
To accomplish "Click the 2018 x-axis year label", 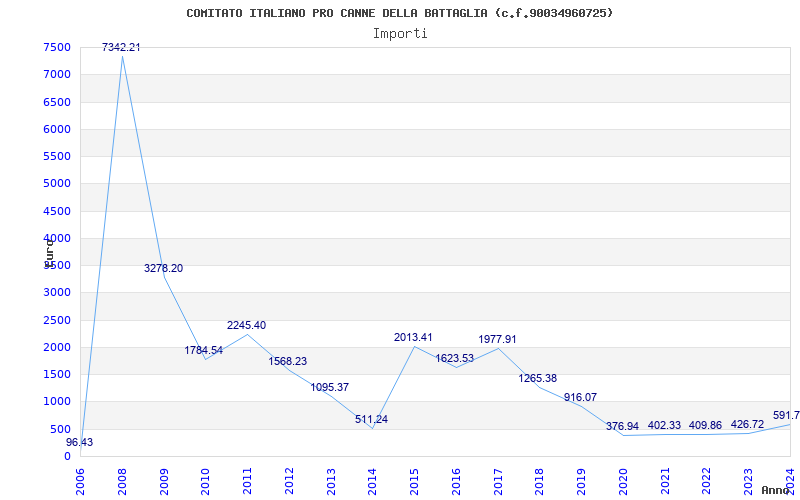I will coord(540,482).
